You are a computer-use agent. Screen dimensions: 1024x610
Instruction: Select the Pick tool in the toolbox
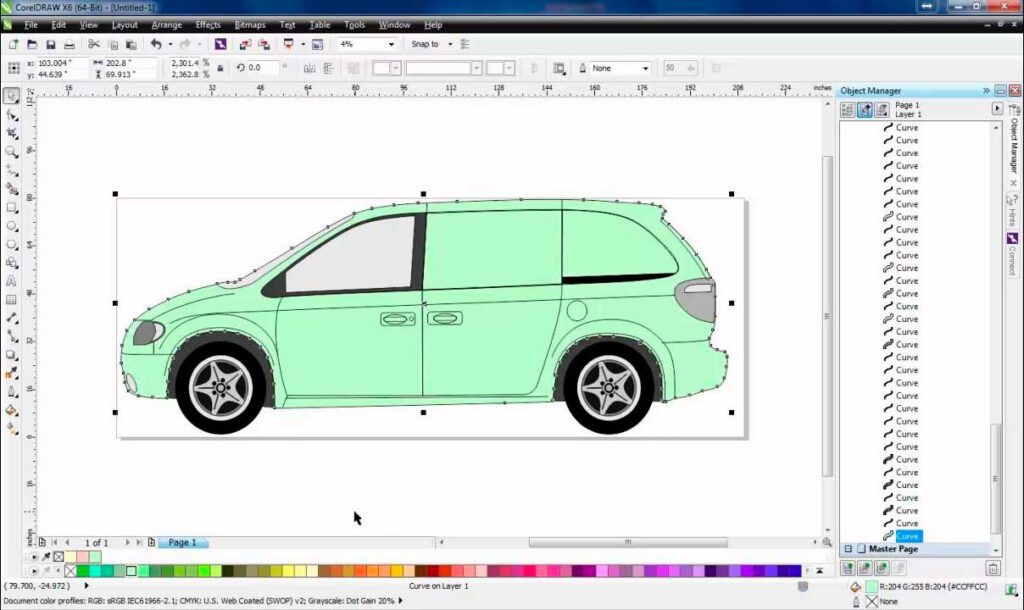(x=11, y=96)
